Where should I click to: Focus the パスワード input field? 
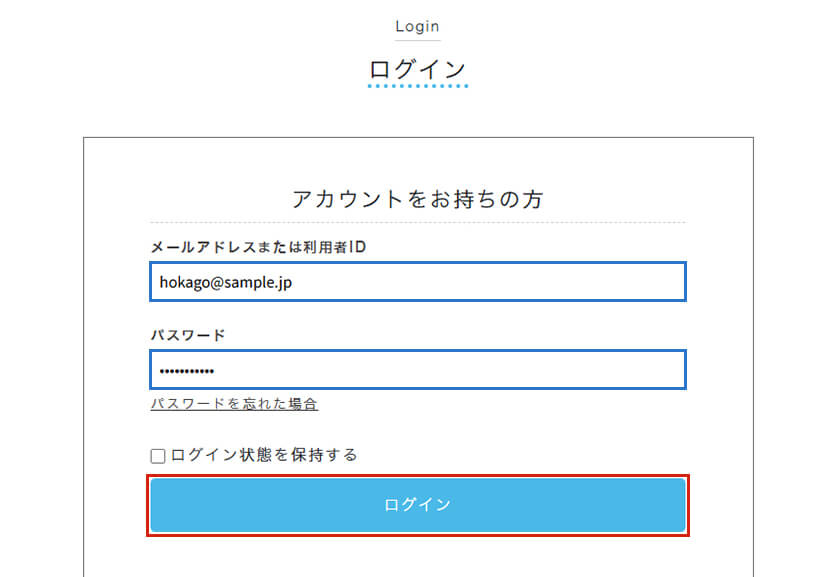(418, 370)
